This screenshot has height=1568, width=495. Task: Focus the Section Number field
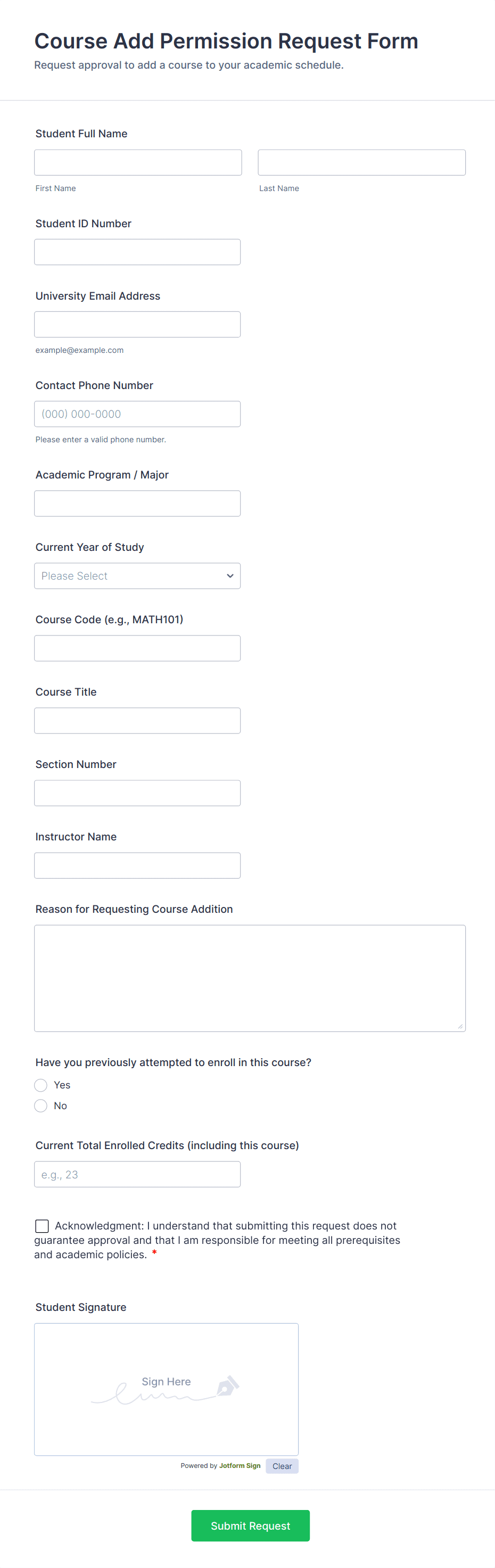click(x=137, y=793)
